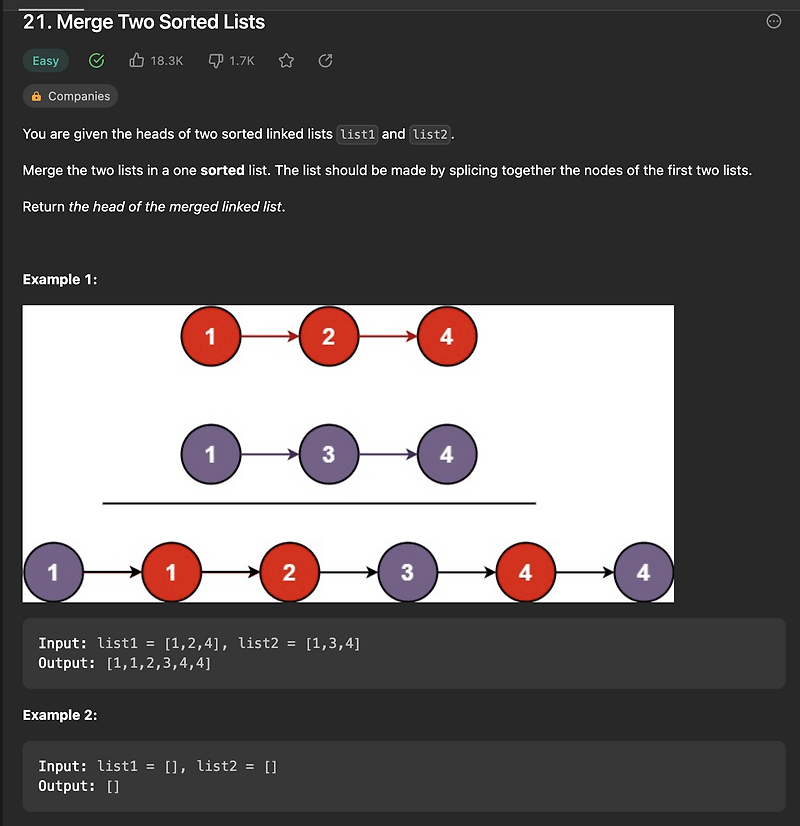The width and height of the screenshot is (800, 826).
Task: Click the list2 inline code tag
Action: click(430, 134)
